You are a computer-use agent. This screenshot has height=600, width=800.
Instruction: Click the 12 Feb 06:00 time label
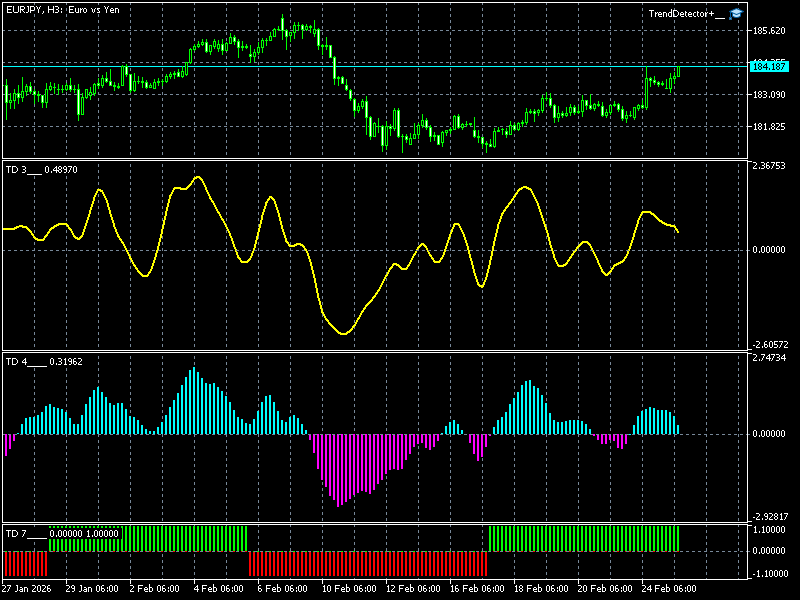click(x=413, y=588)
